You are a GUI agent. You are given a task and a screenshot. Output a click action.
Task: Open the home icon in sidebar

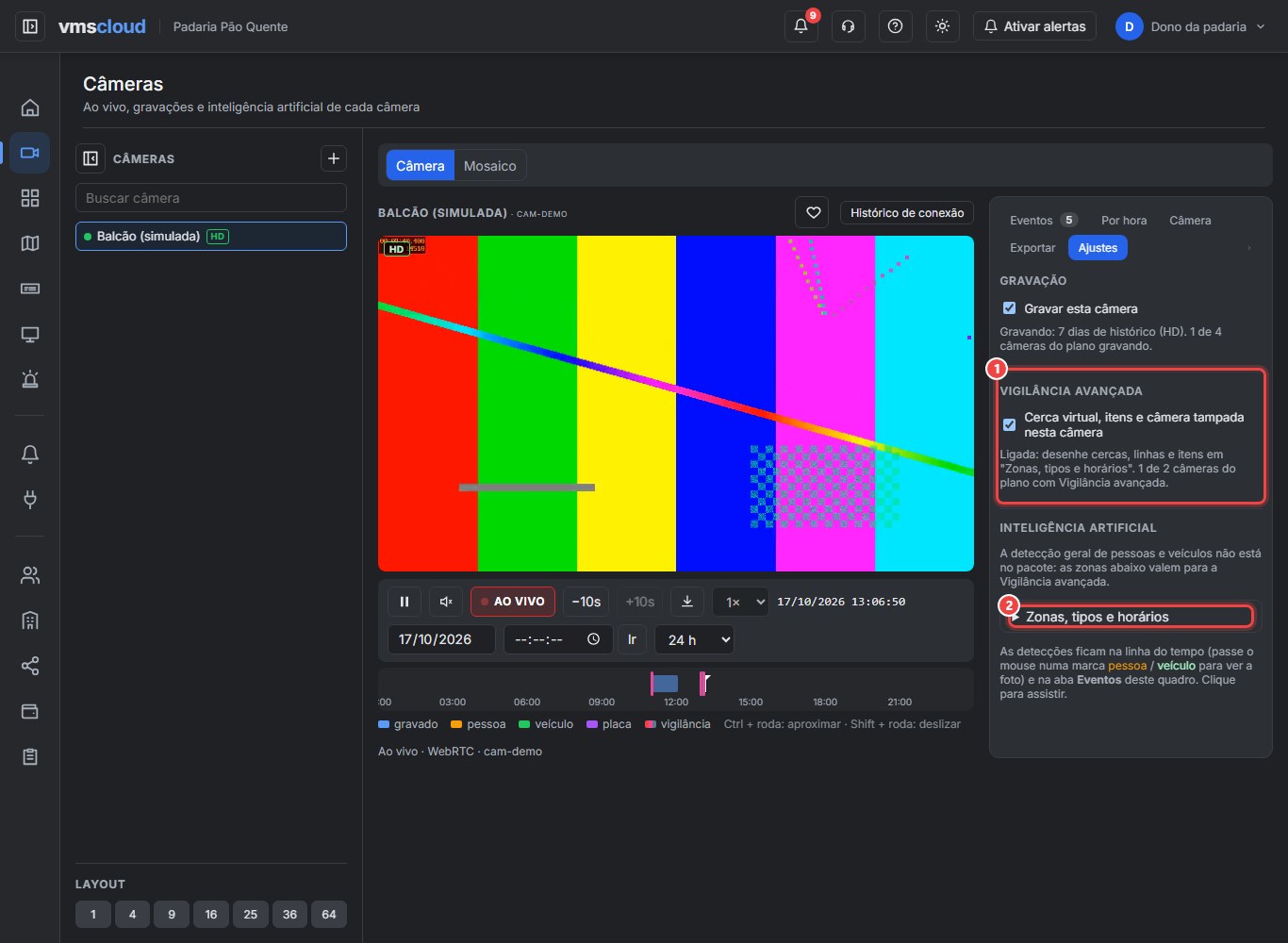pos(30,108)
